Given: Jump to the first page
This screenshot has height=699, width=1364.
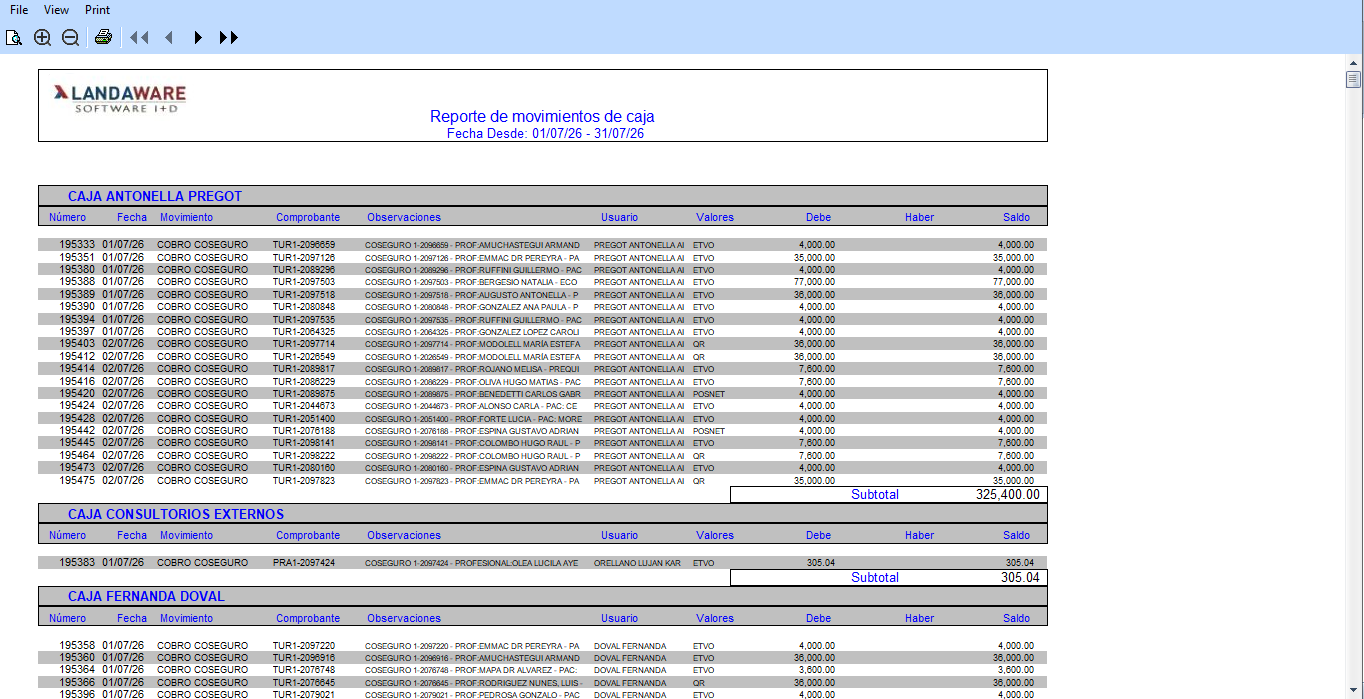Looking at the screenshot, I should click(139, 38).
